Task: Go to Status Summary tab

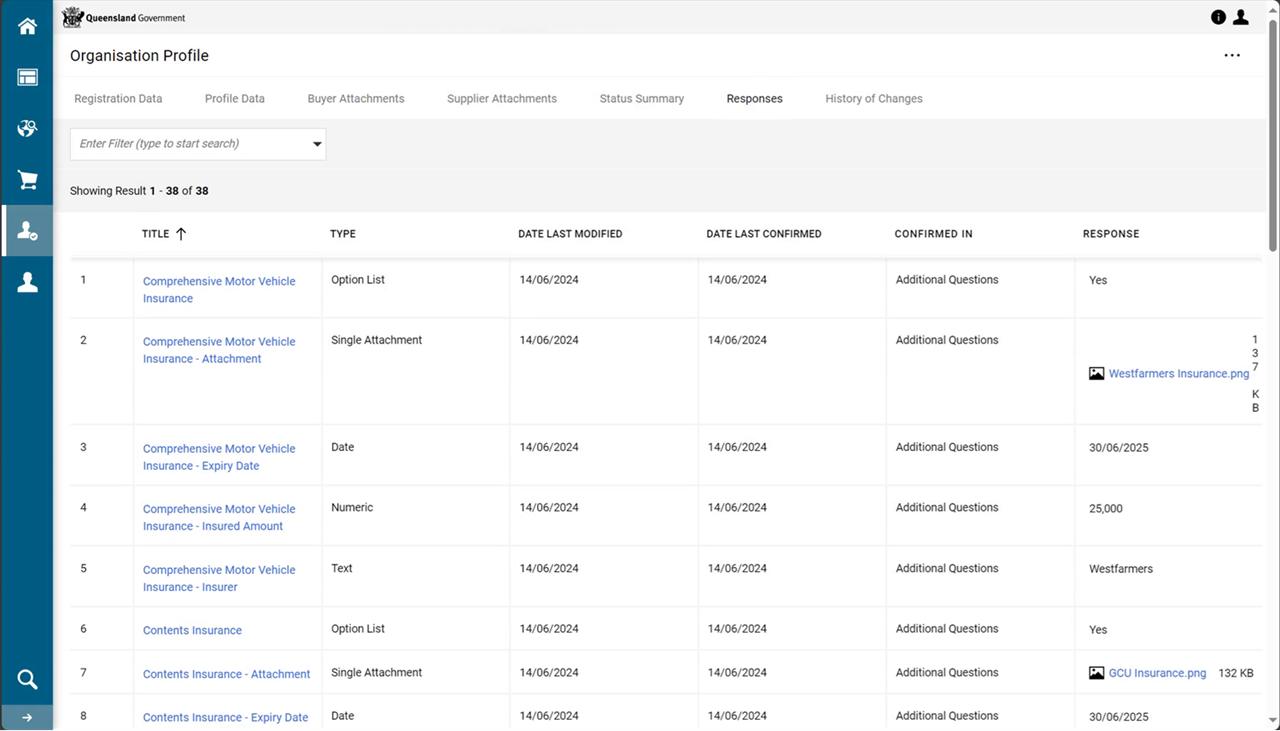Action: [x=642, y=99]
